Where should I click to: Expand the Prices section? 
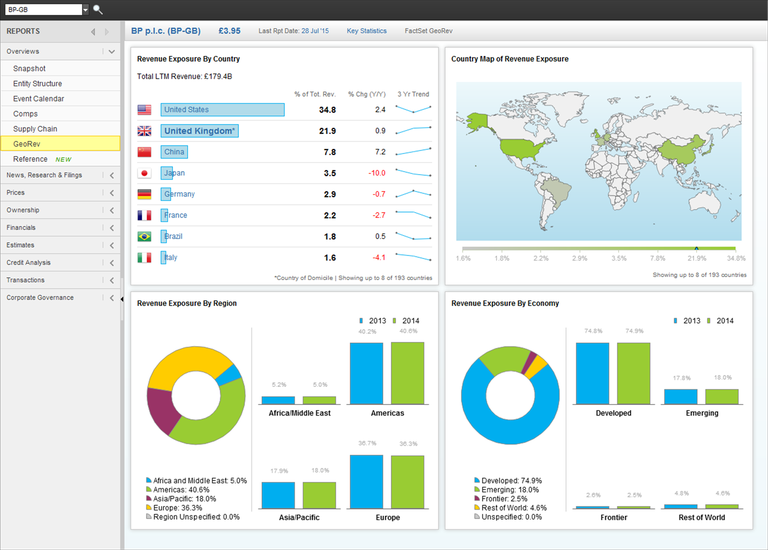pos(112,193)
